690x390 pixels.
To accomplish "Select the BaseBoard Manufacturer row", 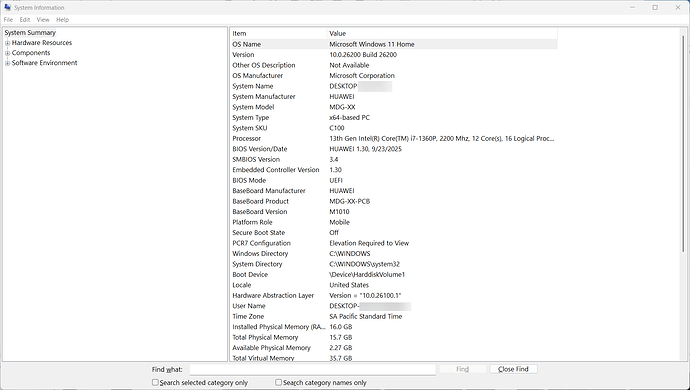I will point(394,191).
